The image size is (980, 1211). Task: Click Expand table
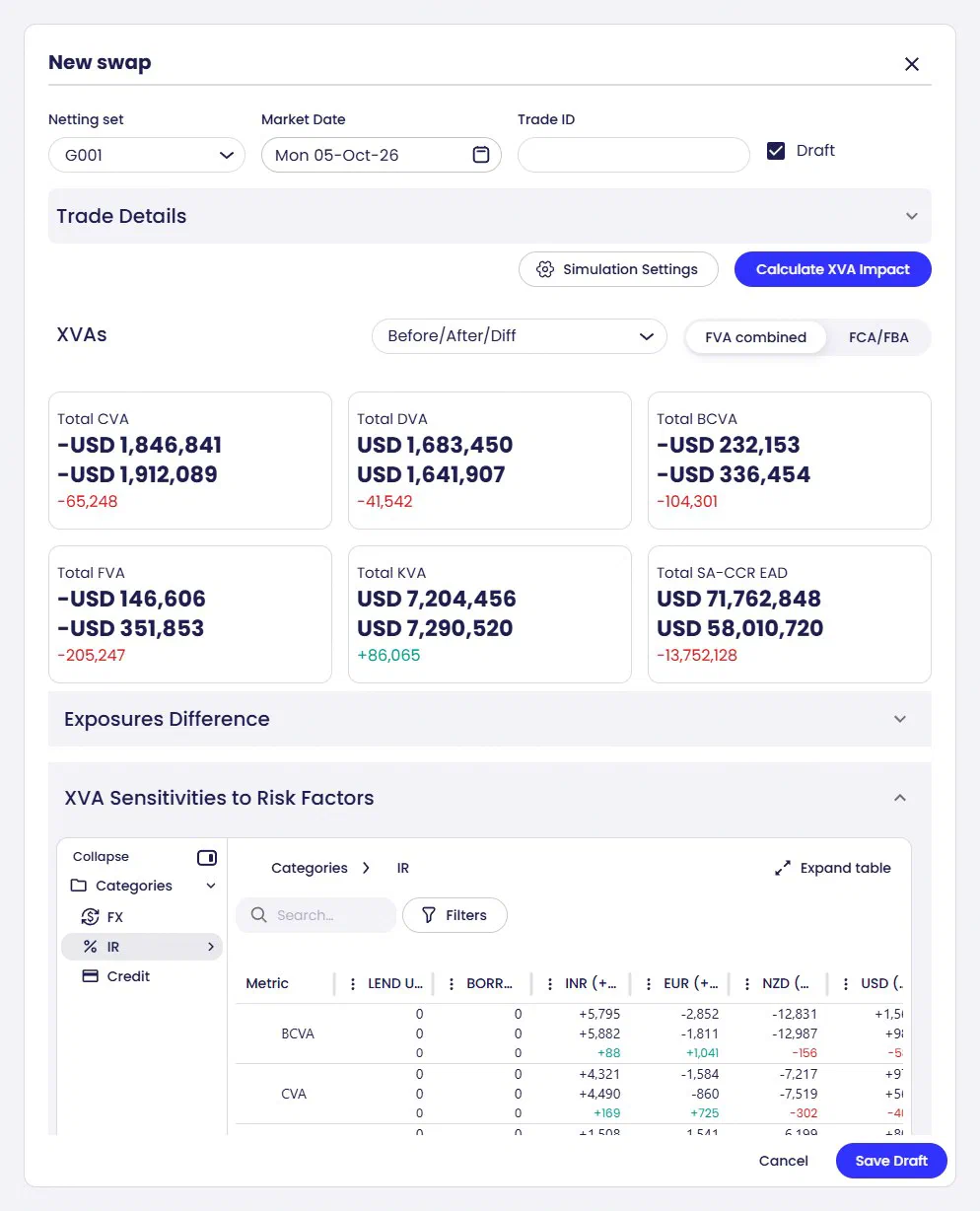tap(833, 868)
